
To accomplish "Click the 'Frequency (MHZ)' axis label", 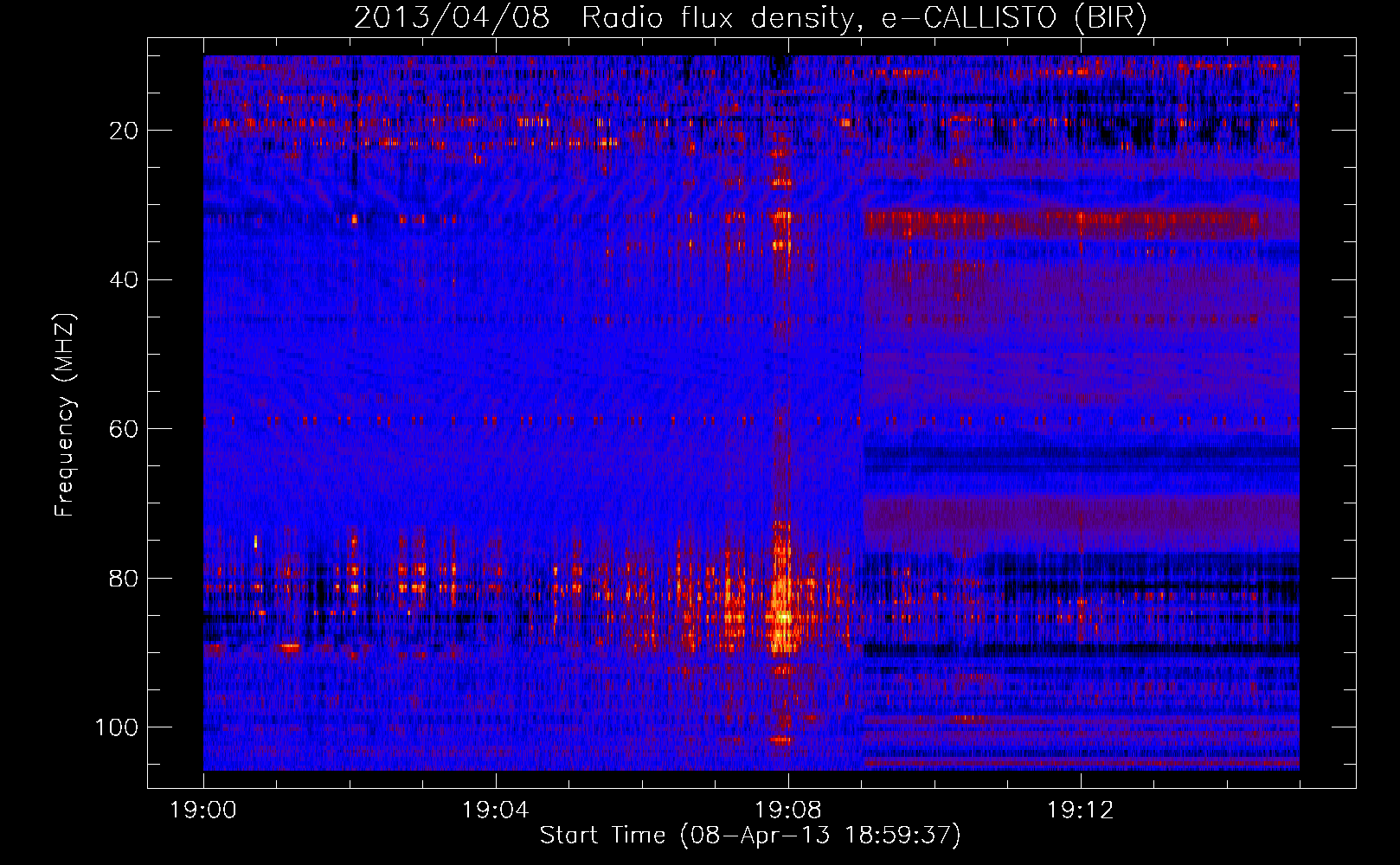I will 65,414.
